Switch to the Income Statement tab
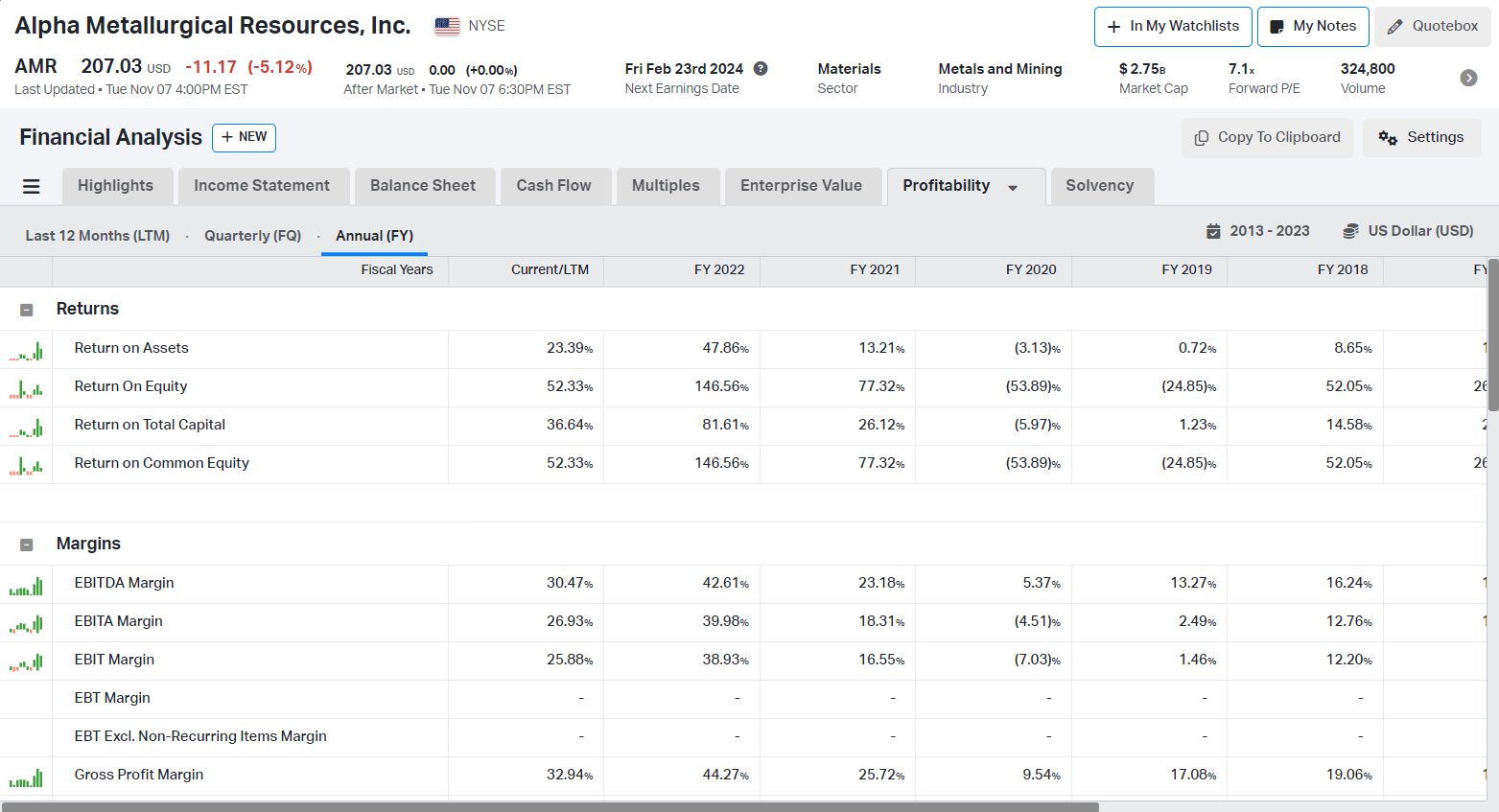 point(262,186)
